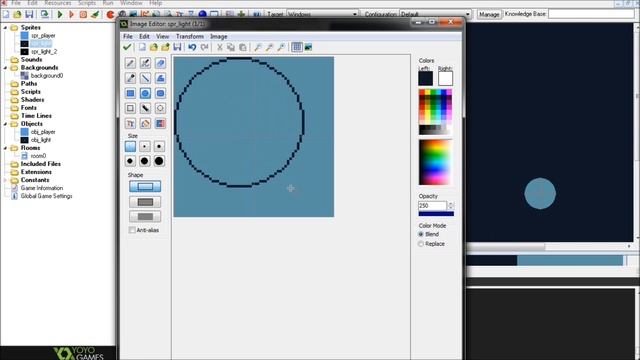640x360 pixels.
Task: Collapse the Rooms folder
Action: click(x=5, y=148)
